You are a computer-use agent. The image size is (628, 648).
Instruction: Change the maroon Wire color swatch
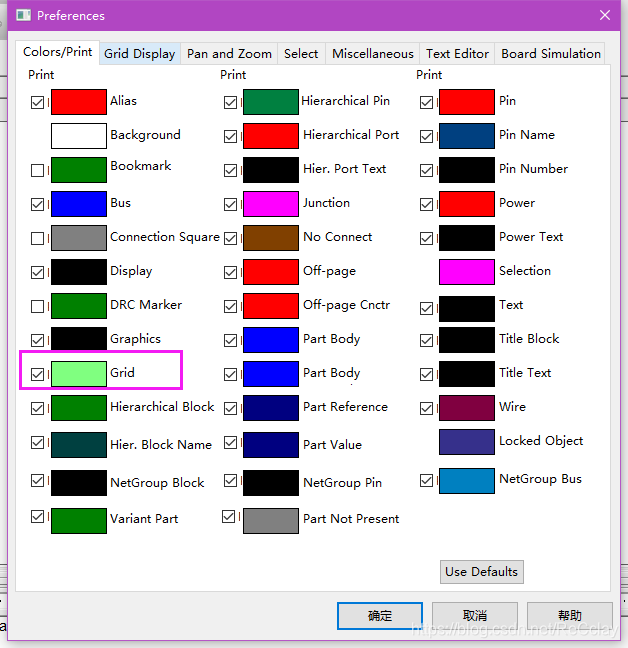(x=467, y=408)
